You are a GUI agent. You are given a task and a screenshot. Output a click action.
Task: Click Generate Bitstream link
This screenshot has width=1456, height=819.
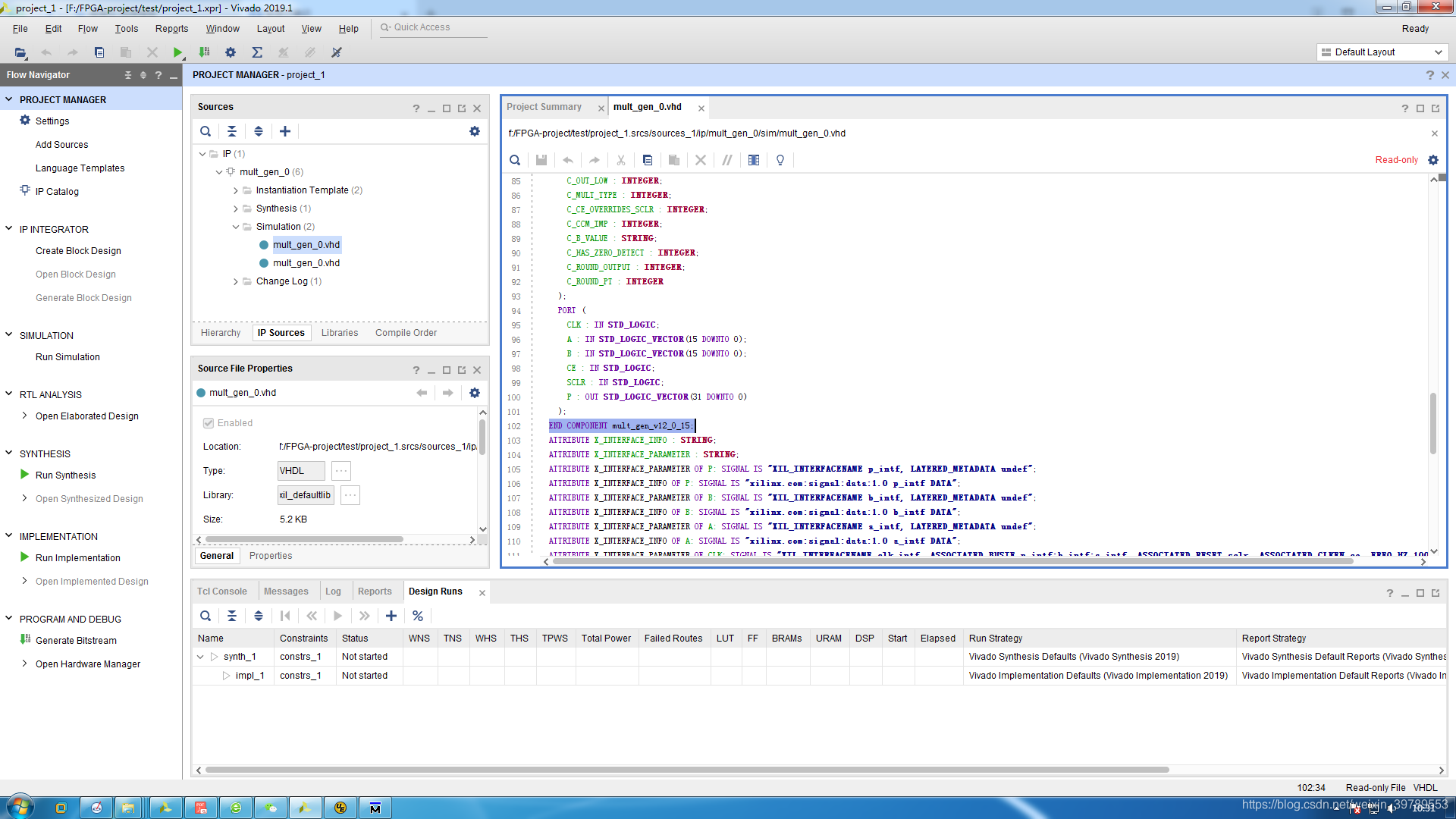(76, 641)
